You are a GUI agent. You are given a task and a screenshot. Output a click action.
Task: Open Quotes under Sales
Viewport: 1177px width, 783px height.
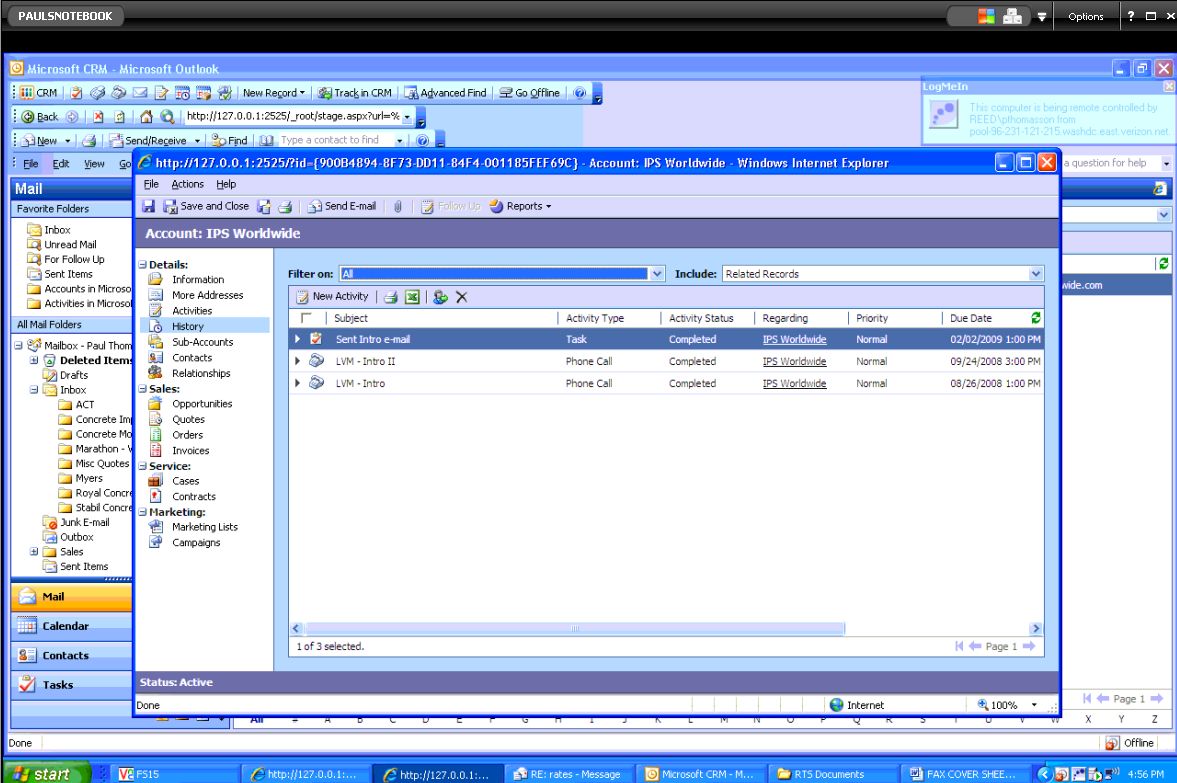coord(188,420)
